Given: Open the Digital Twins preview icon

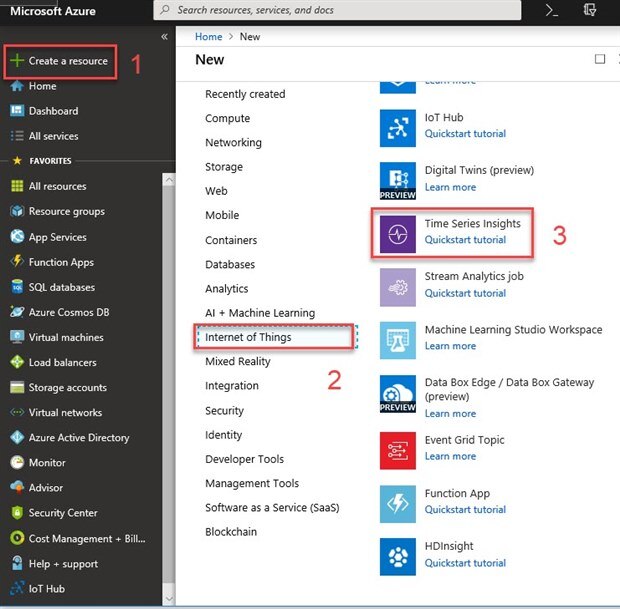Looking at the screenshot, I should click(398, 180).
